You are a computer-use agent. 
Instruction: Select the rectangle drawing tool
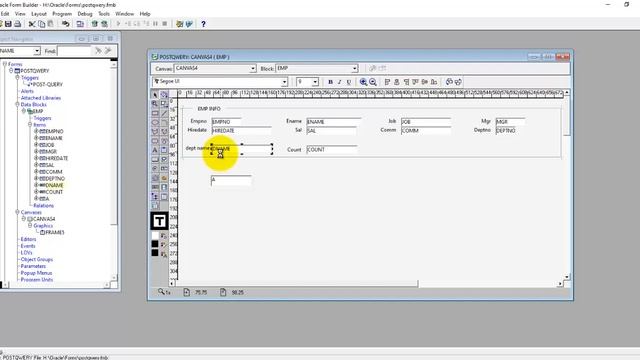[155, 113]
